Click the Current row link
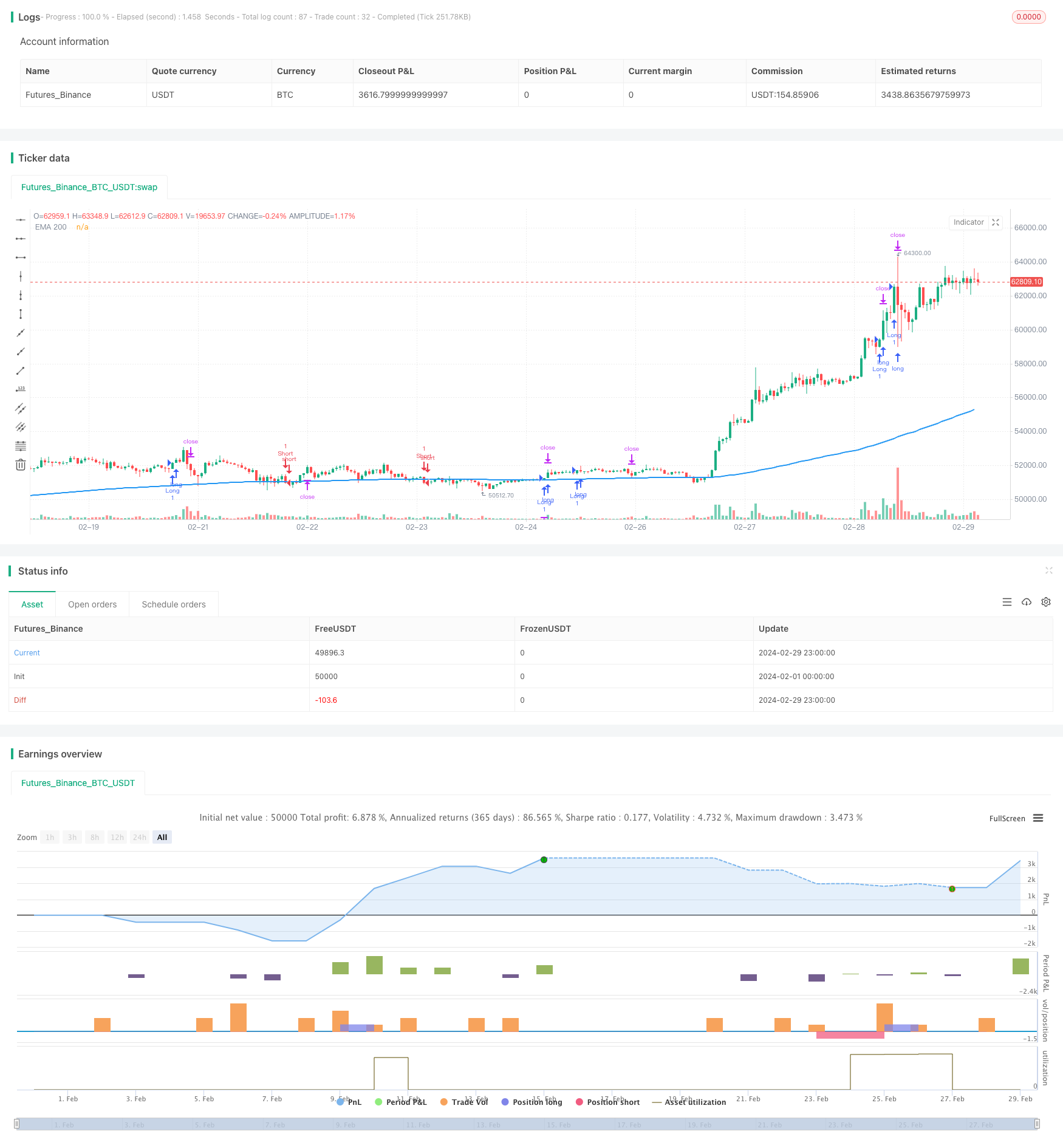The image size is (1063, 1148). 27,652
